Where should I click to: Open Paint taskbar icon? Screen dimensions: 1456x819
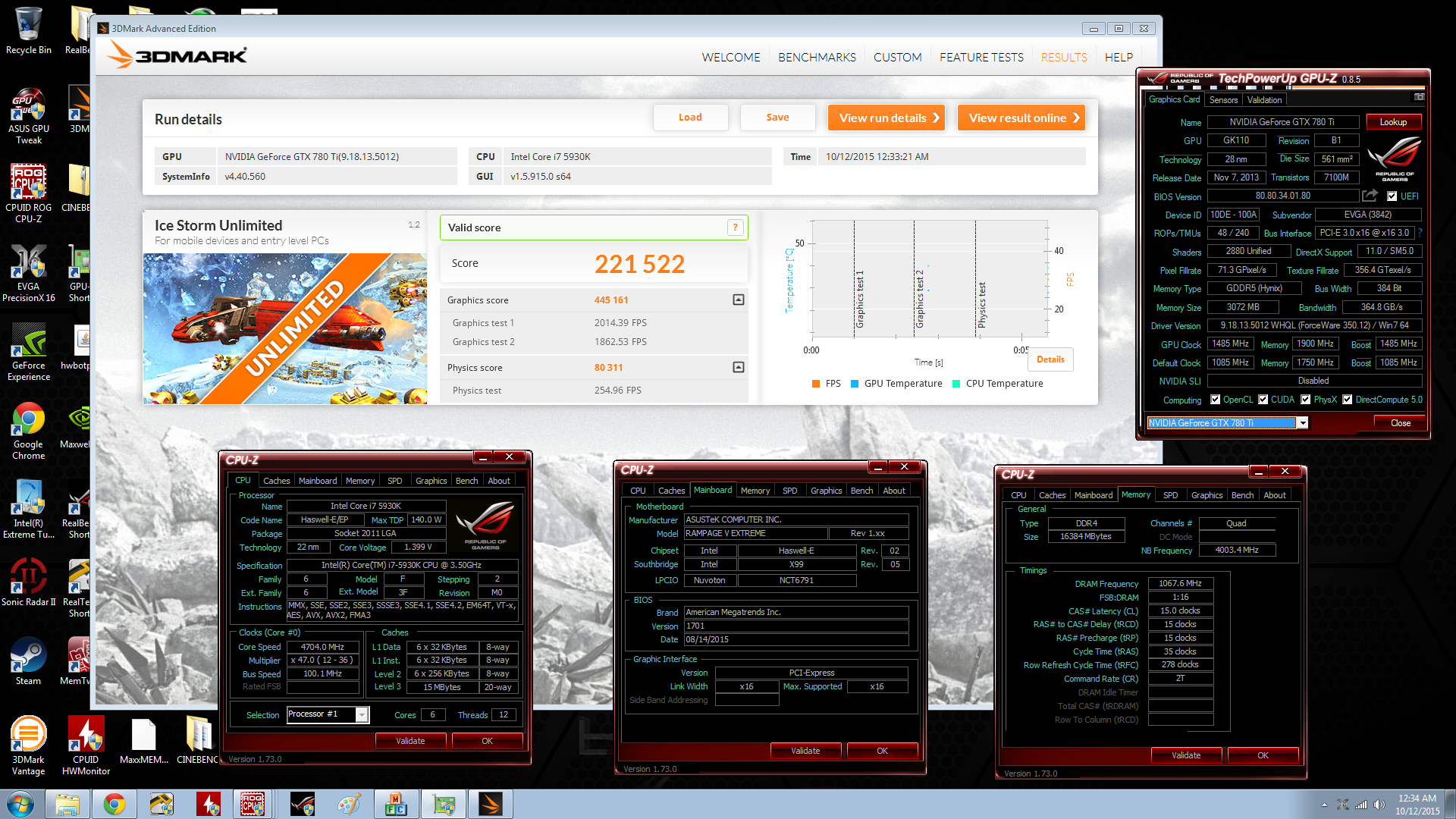pos(350,804)
